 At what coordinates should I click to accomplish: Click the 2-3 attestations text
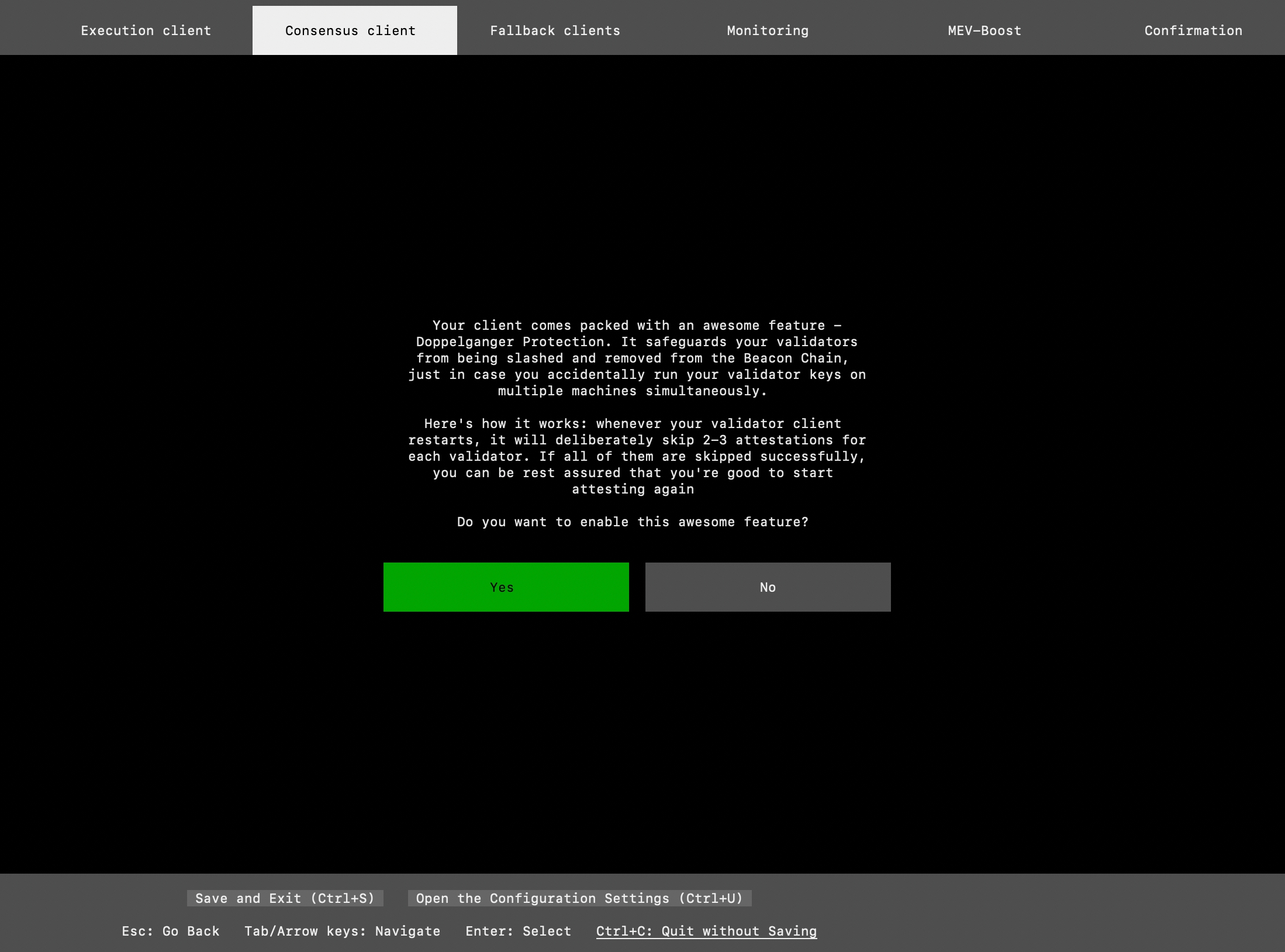coord(768,440)
